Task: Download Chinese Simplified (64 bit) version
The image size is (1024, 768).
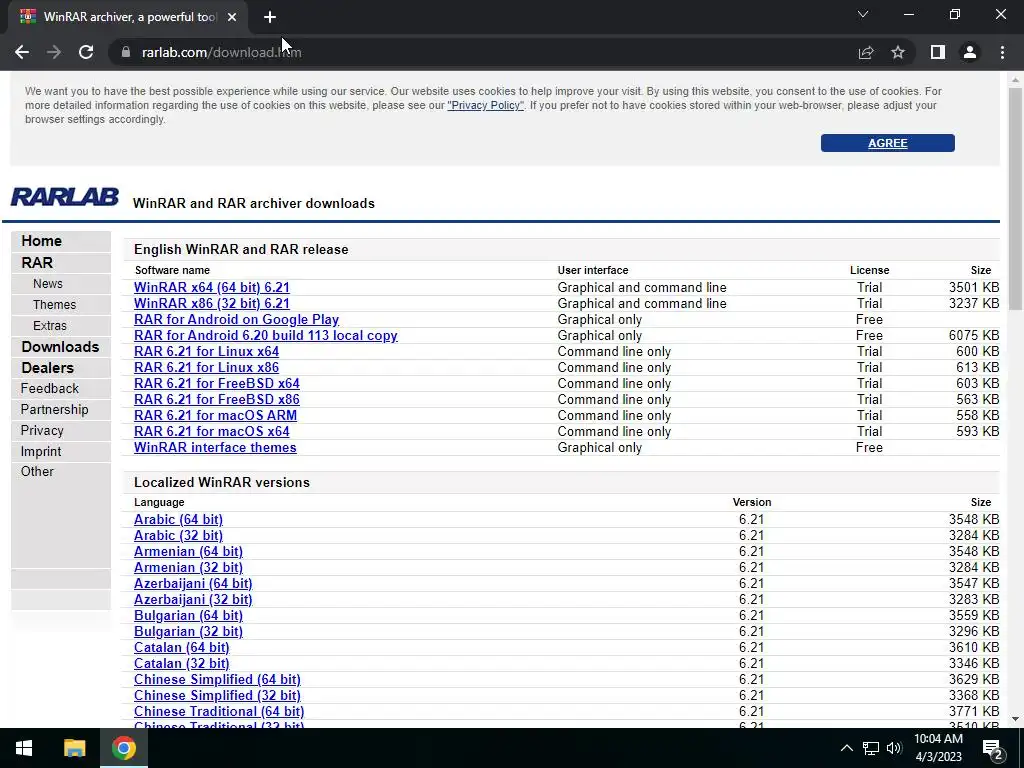Action: (x=217, y=680)
